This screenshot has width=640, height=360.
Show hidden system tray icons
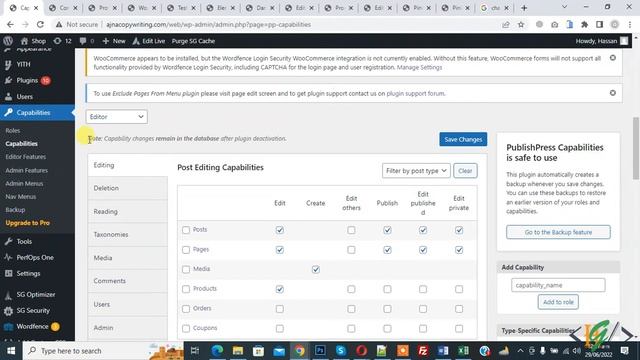click(x=520, y=351)
